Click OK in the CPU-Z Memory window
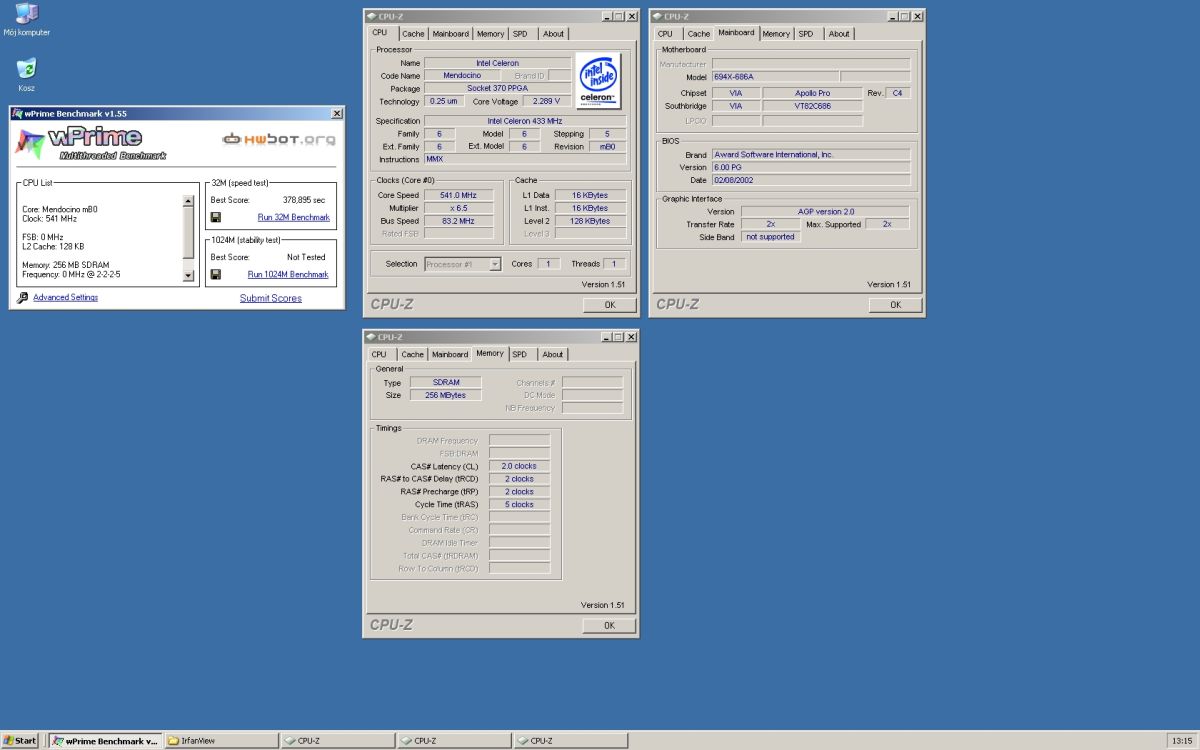The image size is (1200, 750). [609, 625]
